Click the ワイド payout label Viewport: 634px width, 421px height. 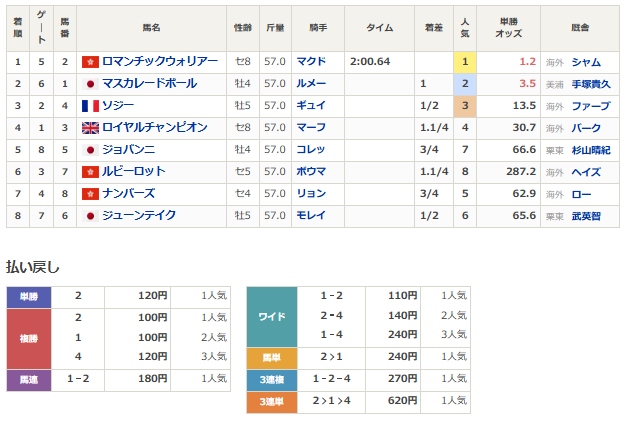point(272,316)
